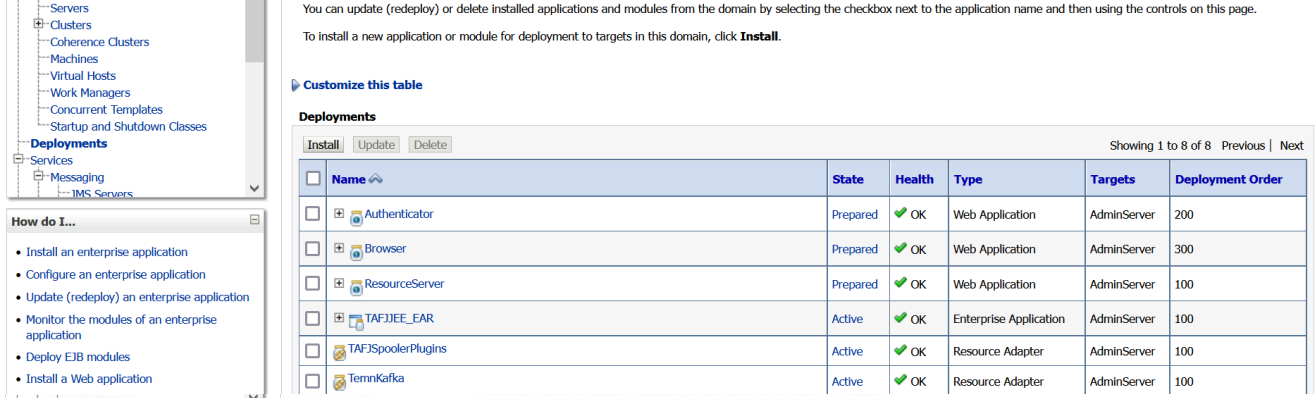
Task: Click the domain tree scrollbar down arrow
Action: (x=254, y=188)
